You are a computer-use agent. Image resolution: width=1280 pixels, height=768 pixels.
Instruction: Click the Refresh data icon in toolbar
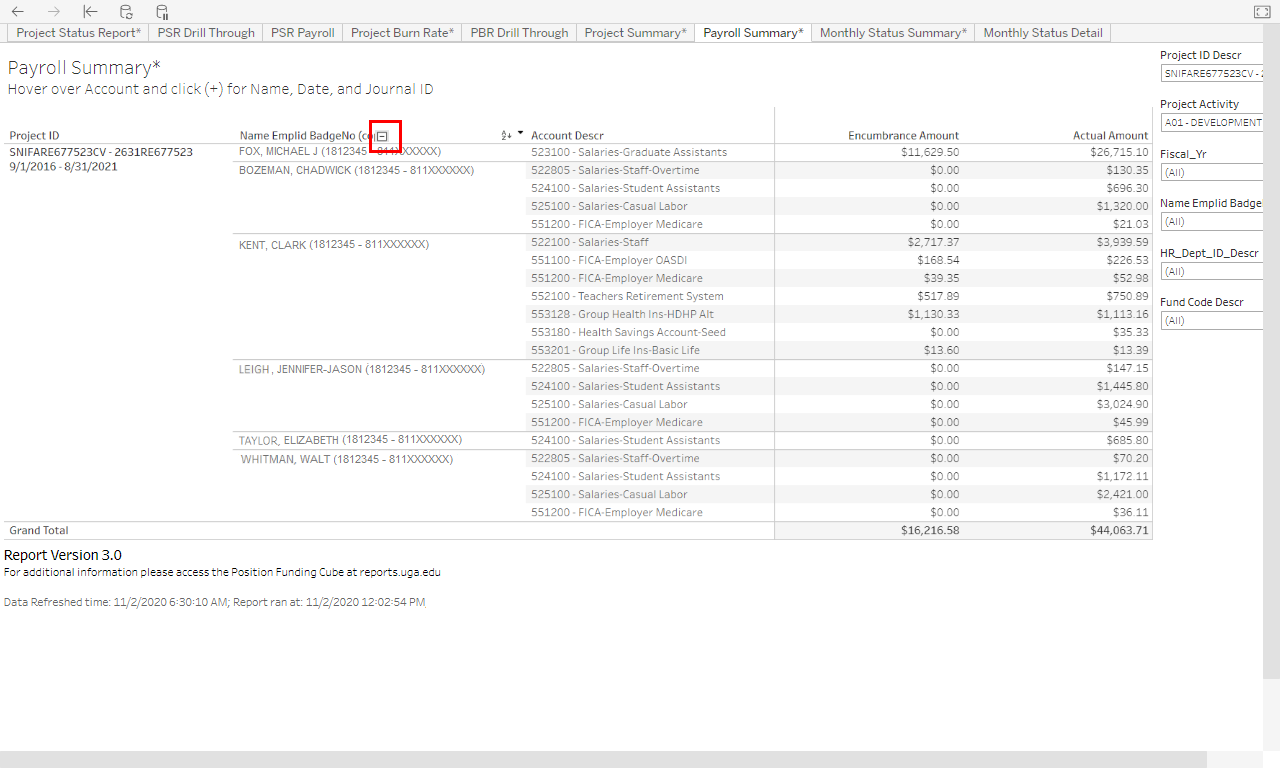coord(126,12)
